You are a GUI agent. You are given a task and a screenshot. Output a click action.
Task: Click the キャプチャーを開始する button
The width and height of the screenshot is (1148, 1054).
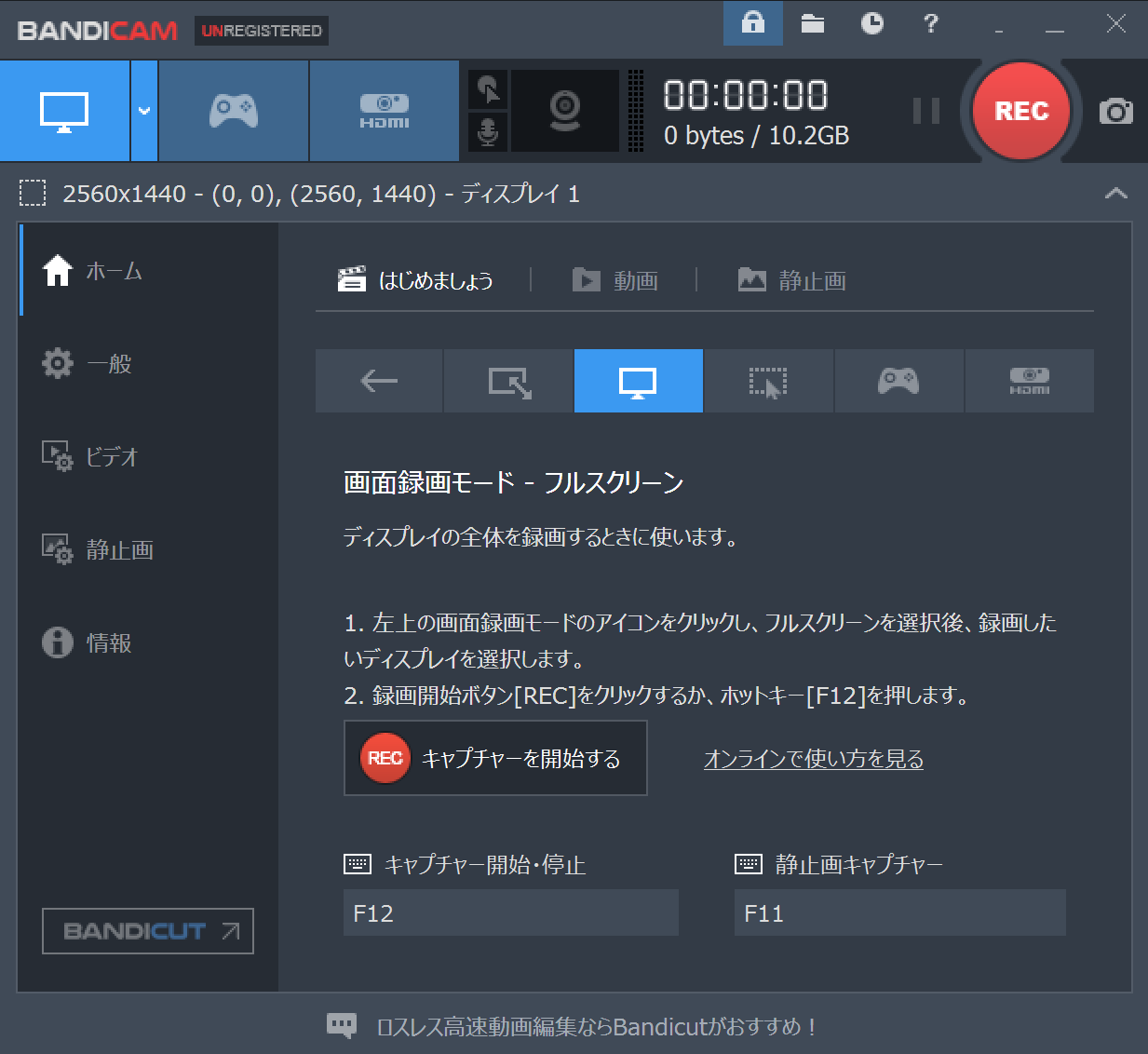[495, 758]
